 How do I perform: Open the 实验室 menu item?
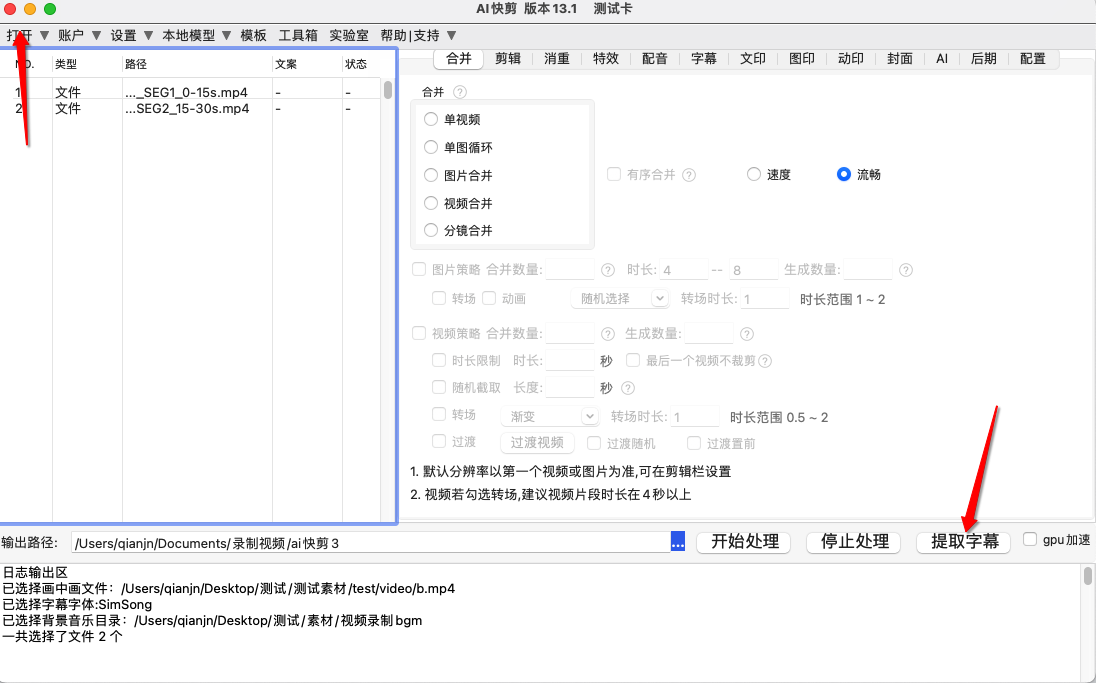(349, 36)
